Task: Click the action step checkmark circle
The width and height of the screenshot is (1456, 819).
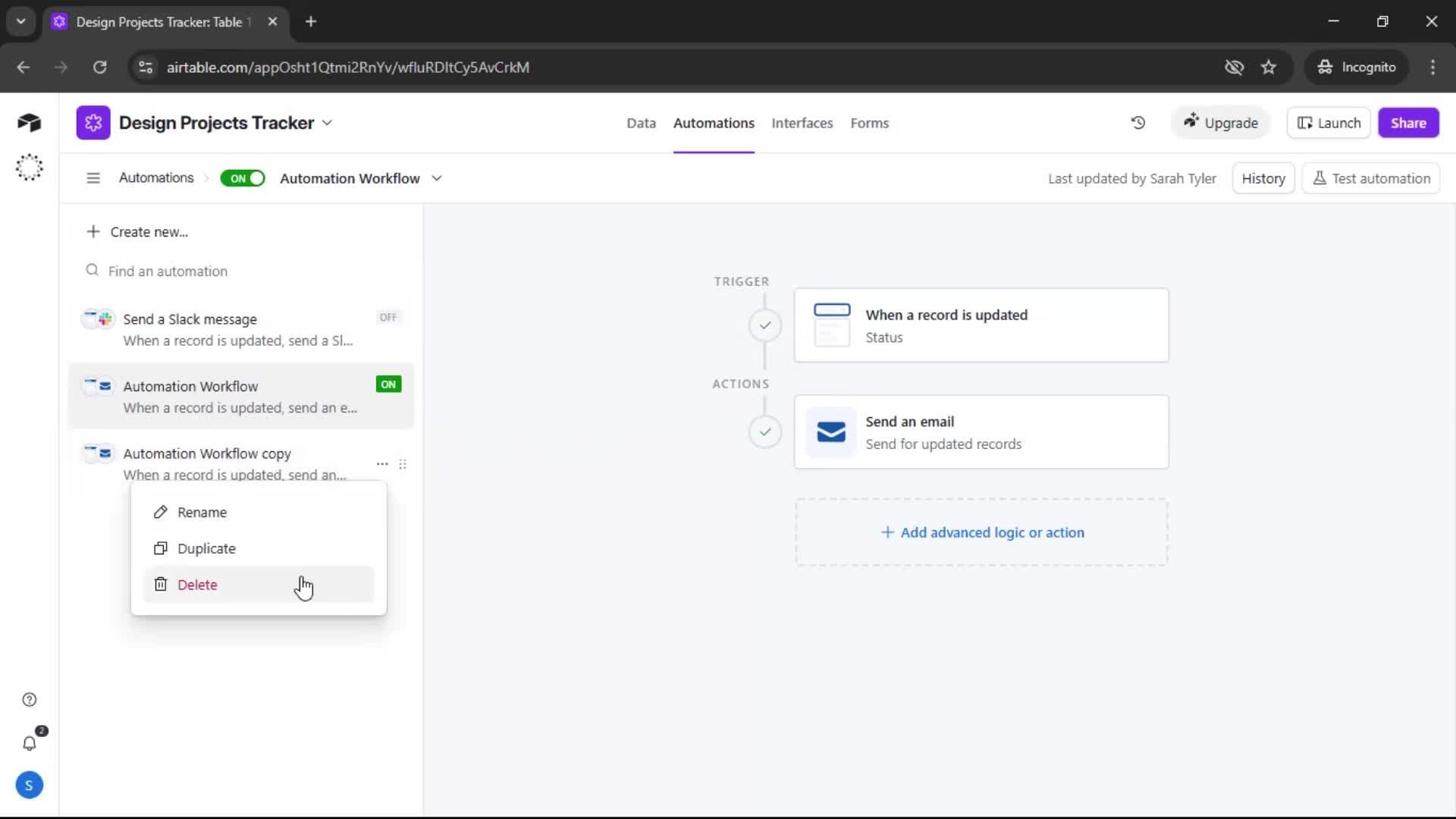Action: pyautogui.click(x=765, y=432)
